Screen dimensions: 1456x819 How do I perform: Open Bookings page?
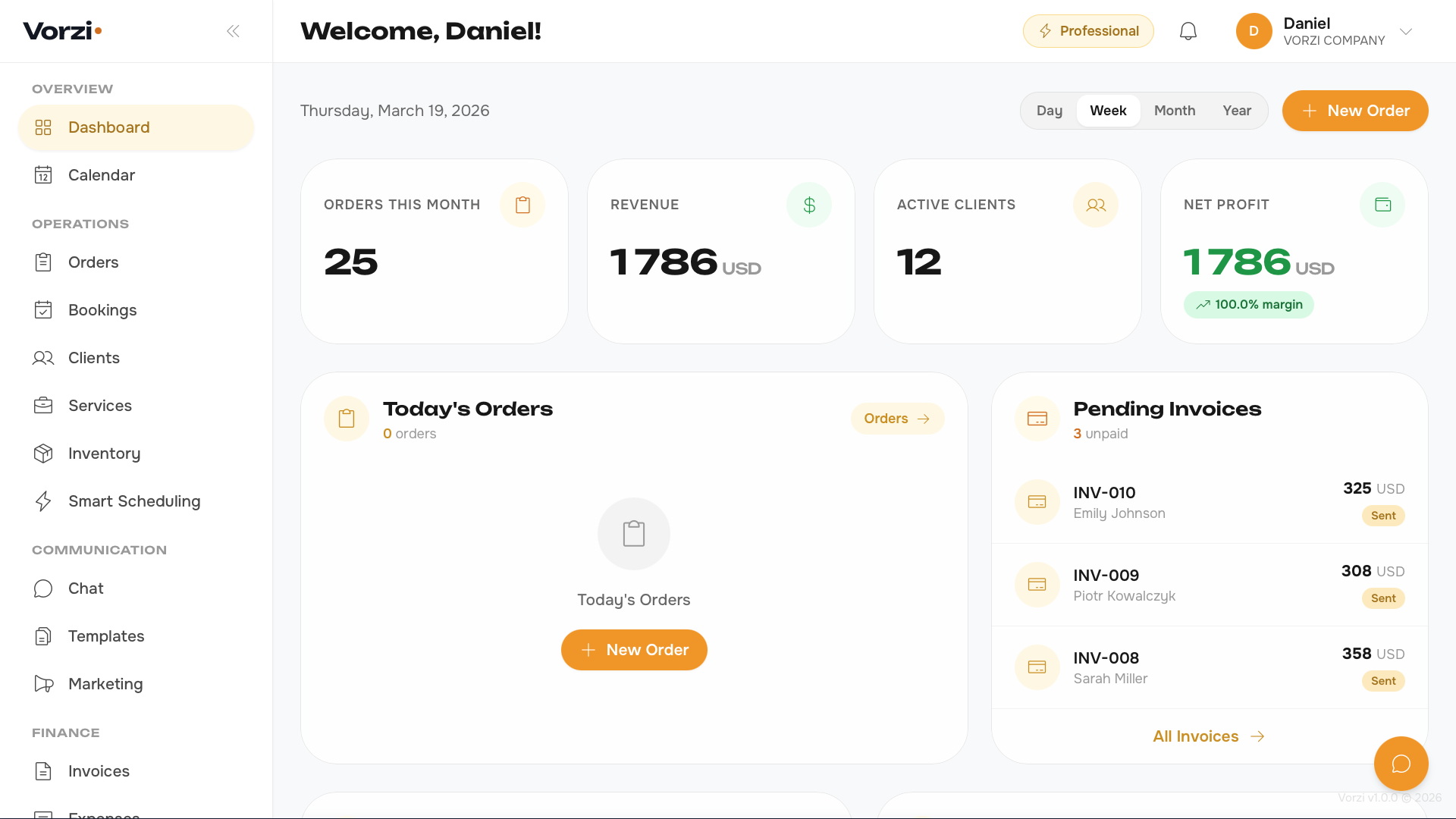point(136,310)
